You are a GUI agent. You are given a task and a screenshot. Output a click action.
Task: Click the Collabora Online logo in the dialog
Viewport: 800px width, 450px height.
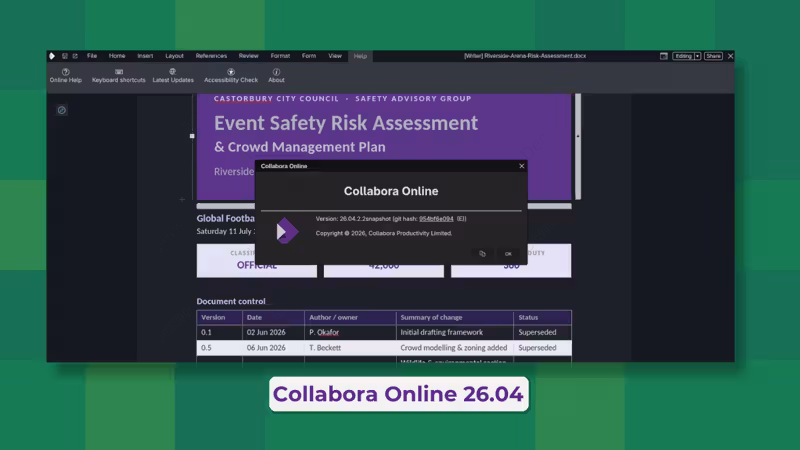pyautogui.click(x=287, y=231)
